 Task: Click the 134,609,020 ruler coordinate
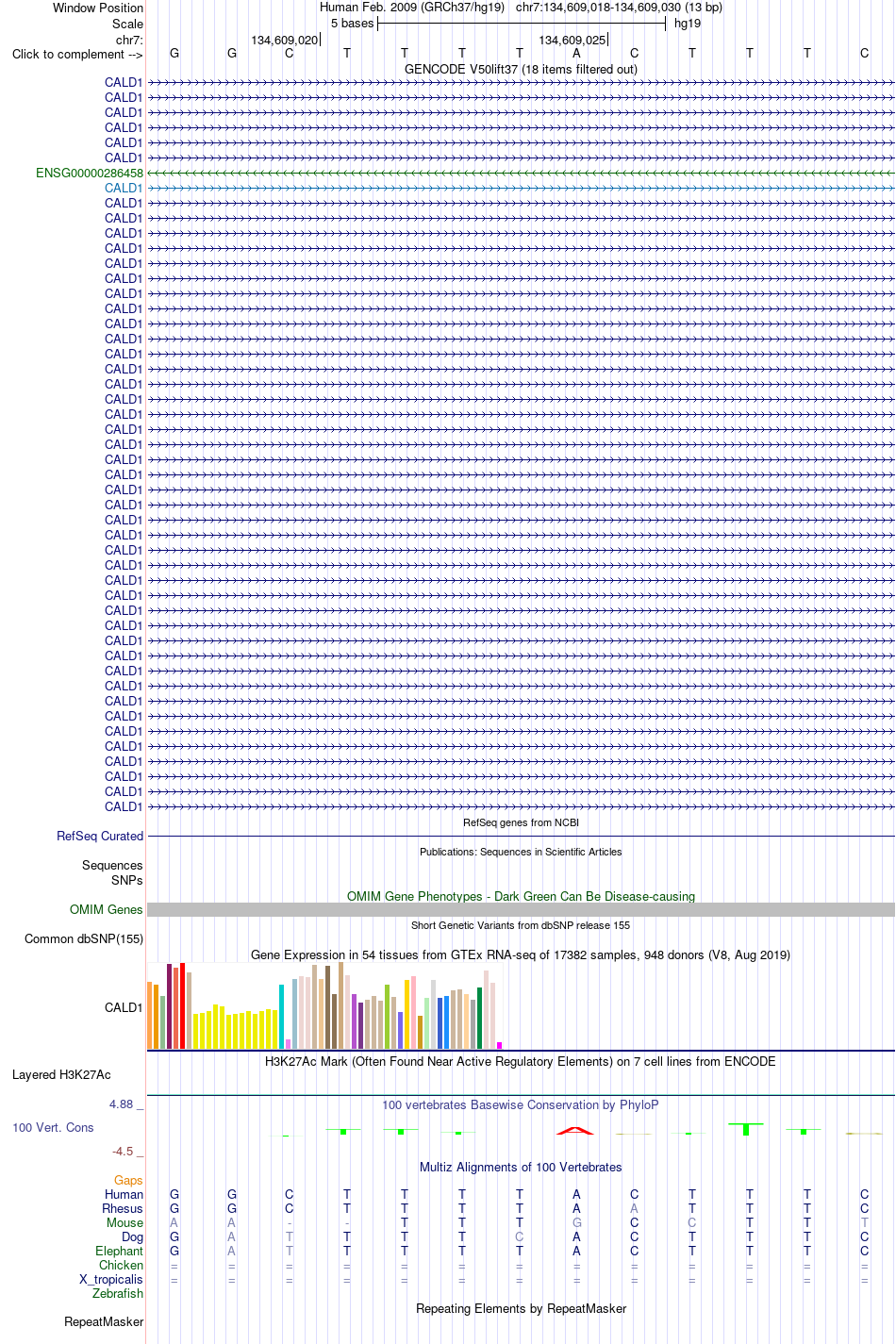[x=284, y=40]
